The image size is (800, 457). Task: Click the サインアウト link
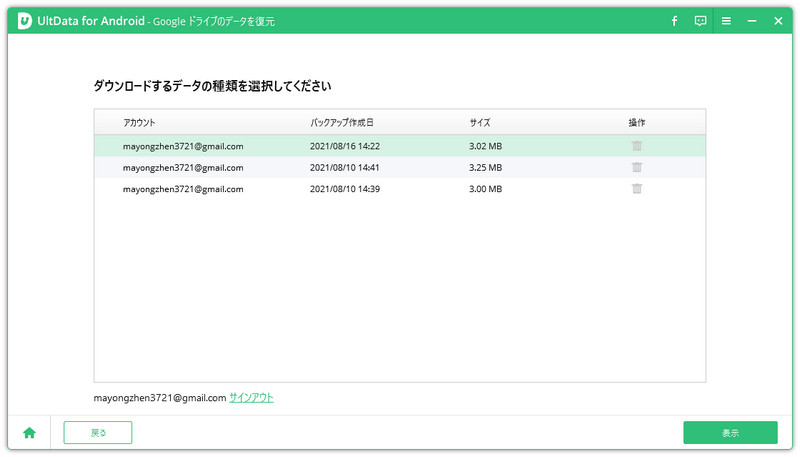(251, 398)
